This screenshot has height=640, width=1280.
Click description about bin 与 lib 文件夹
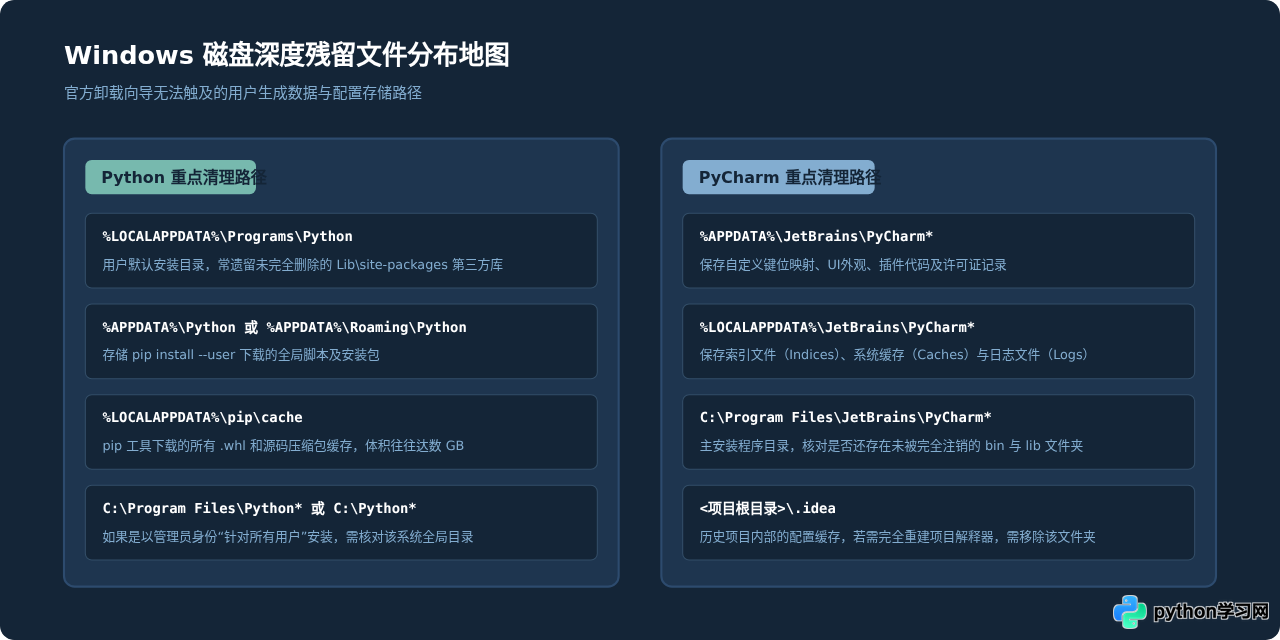point(891,445)
